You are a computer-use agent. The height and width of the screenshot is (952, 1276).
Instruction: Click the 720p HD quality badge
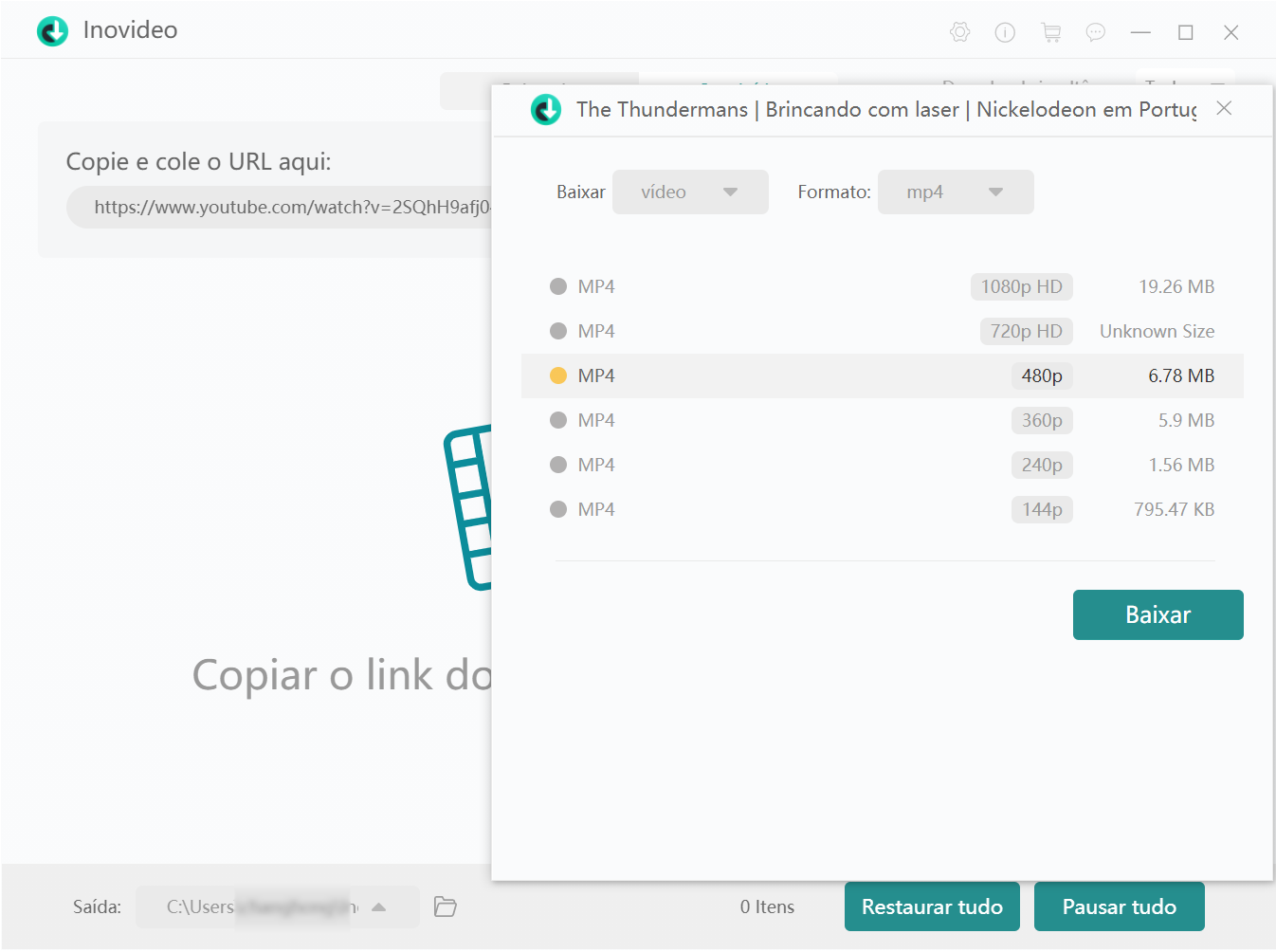pos(1026,331)
